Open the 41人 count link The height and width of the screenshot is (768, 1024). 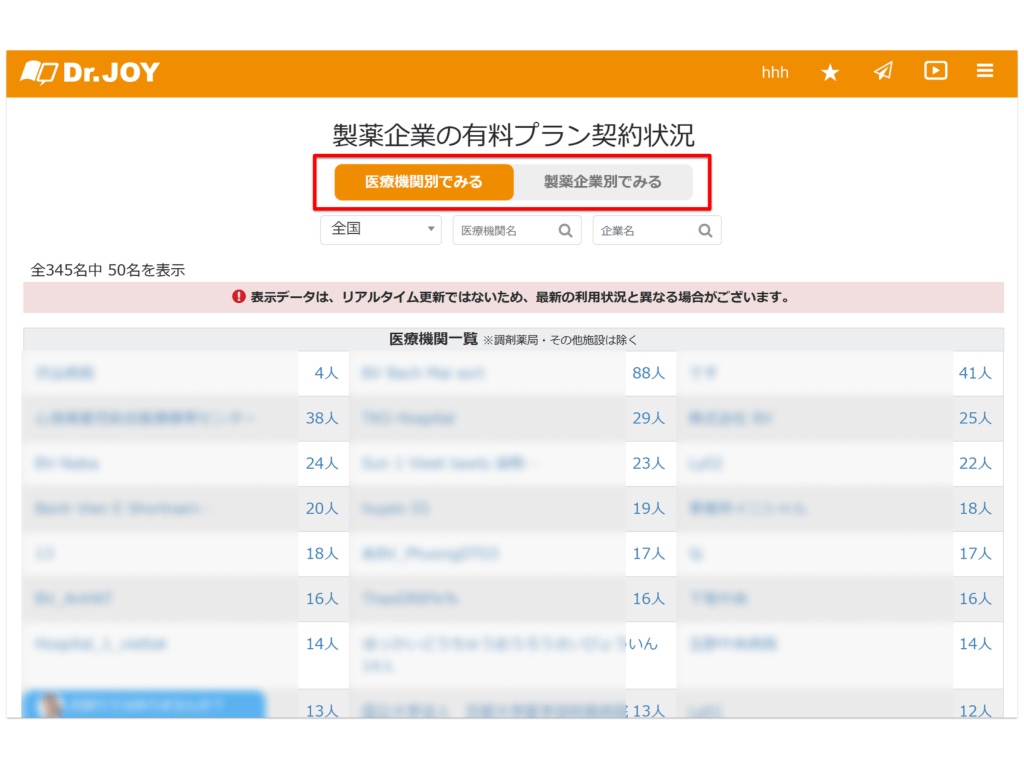[975, 373]
